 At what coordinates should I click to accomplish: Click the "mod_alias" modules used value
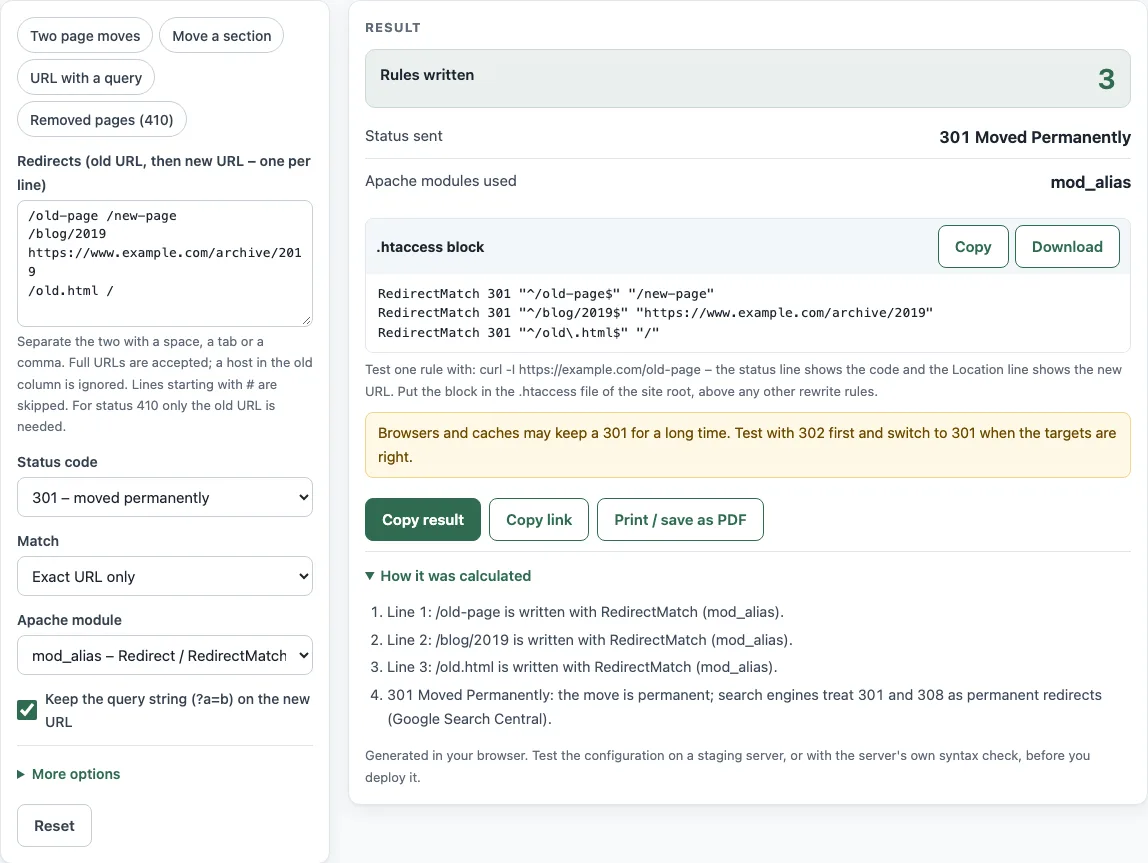point(1090,182)
